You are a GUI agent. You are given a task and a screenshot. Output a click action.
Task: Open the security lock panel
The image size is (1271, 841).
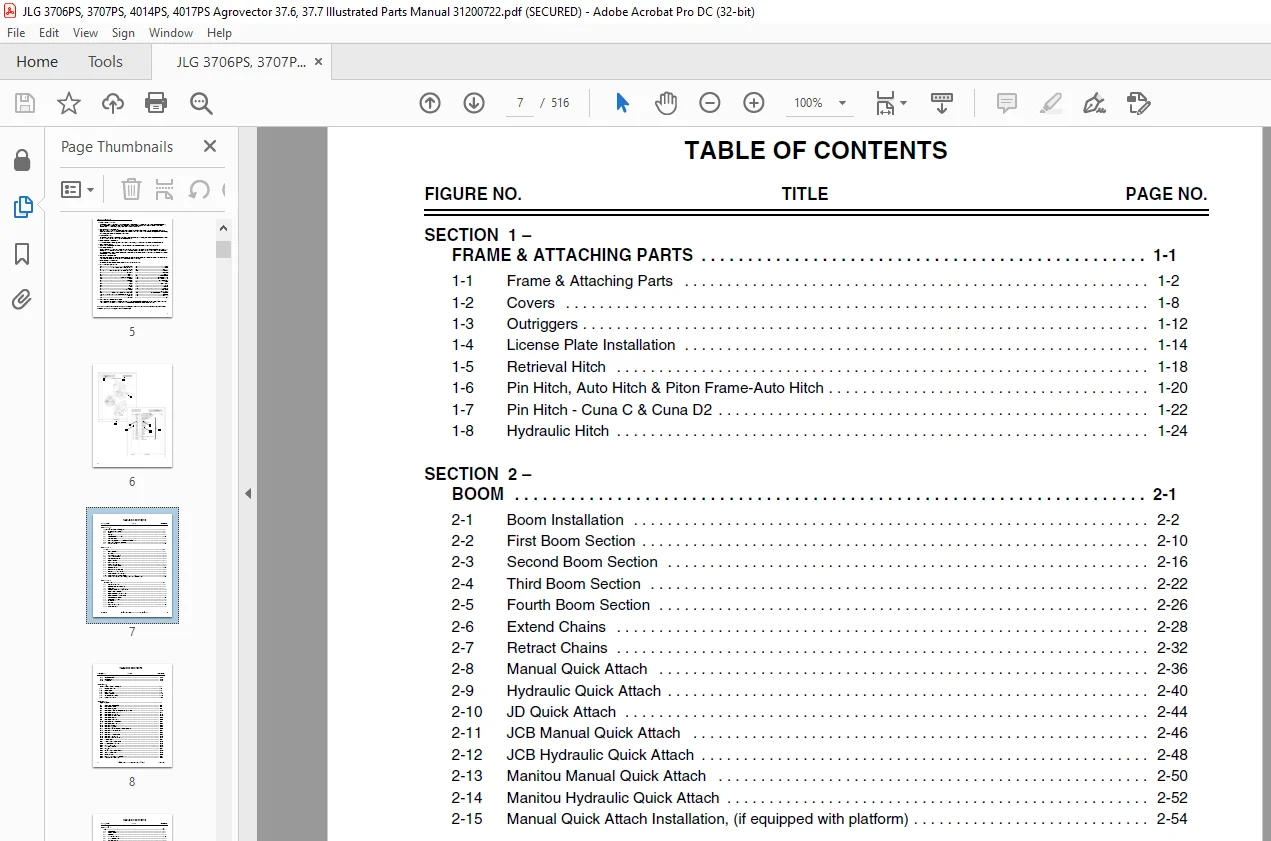coord(22,160)
